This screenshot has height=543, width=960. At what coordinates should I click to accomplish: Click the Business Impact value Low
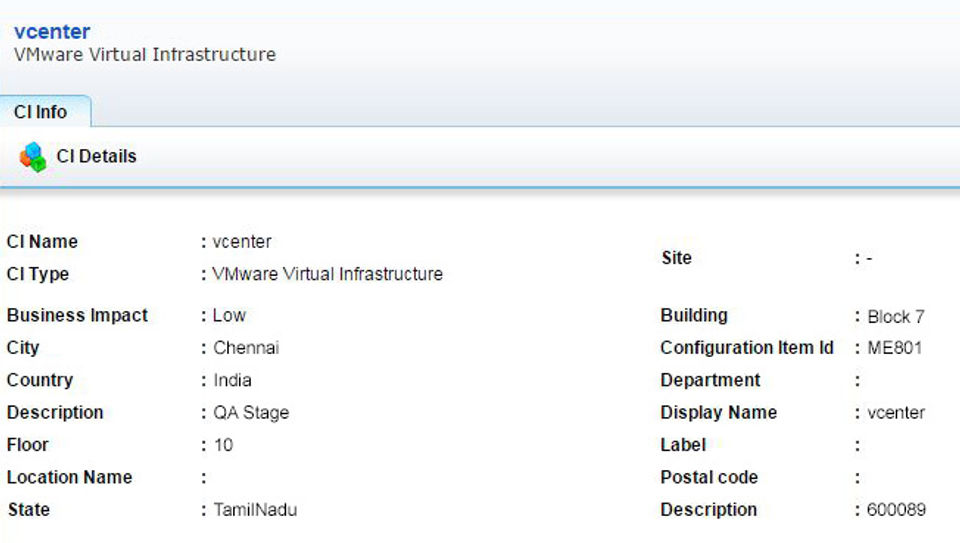pyautogui.click(x=229, y=316)
